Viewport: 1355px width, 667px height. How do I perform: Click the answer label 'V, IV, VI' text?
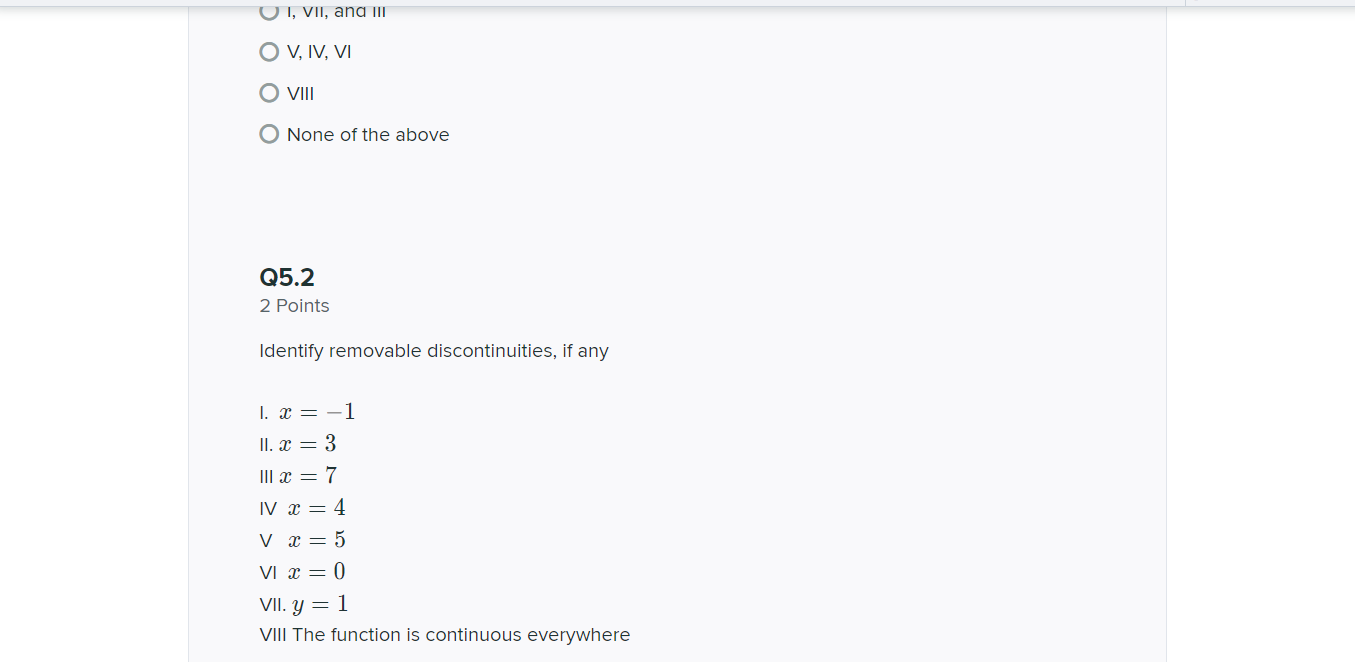[x=320, y=51]
